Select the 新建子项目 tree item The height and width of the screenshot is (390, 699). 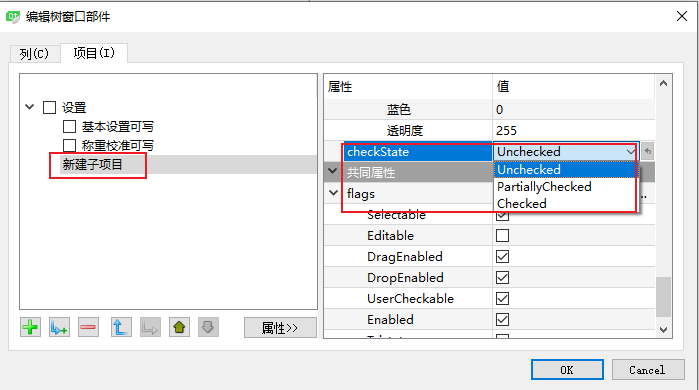[x=92, y=164]
